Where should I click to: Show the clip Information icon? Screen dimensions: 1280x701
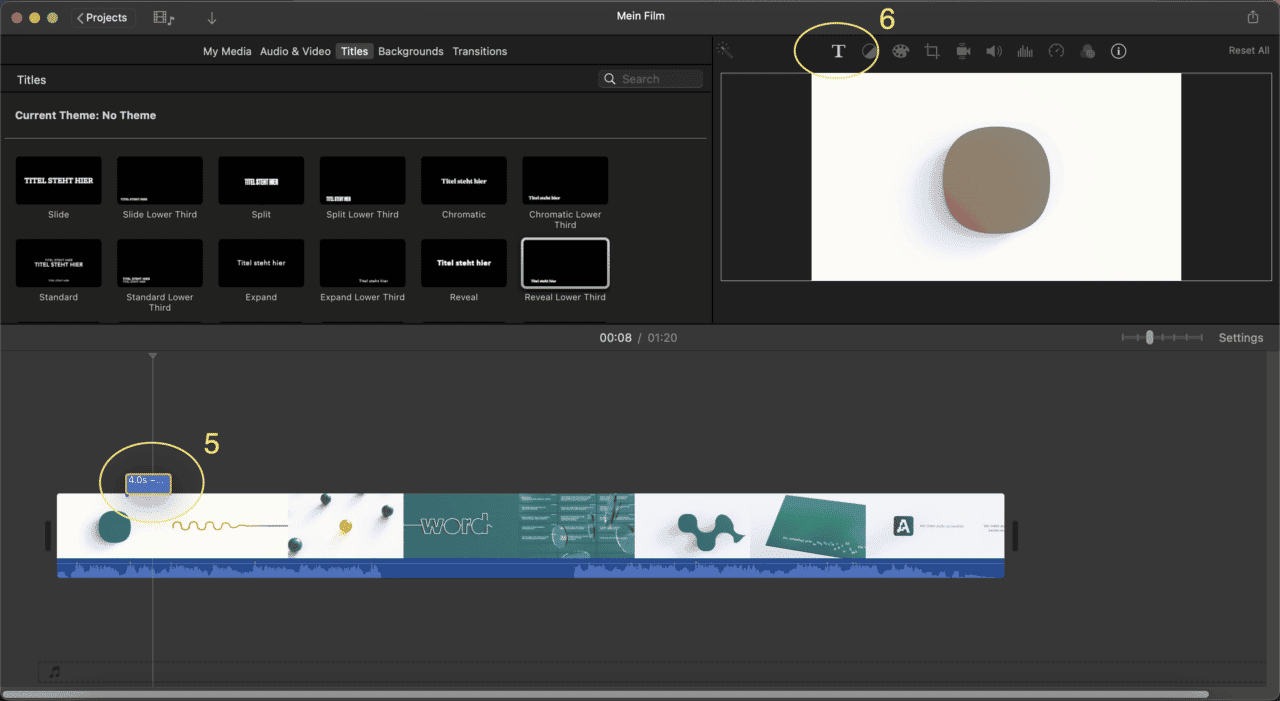1119,52
